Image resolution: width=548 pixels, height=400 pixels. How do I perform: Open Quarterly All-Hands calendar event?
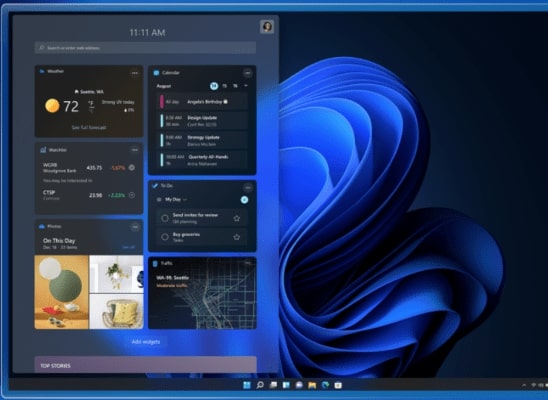[203, 160]
